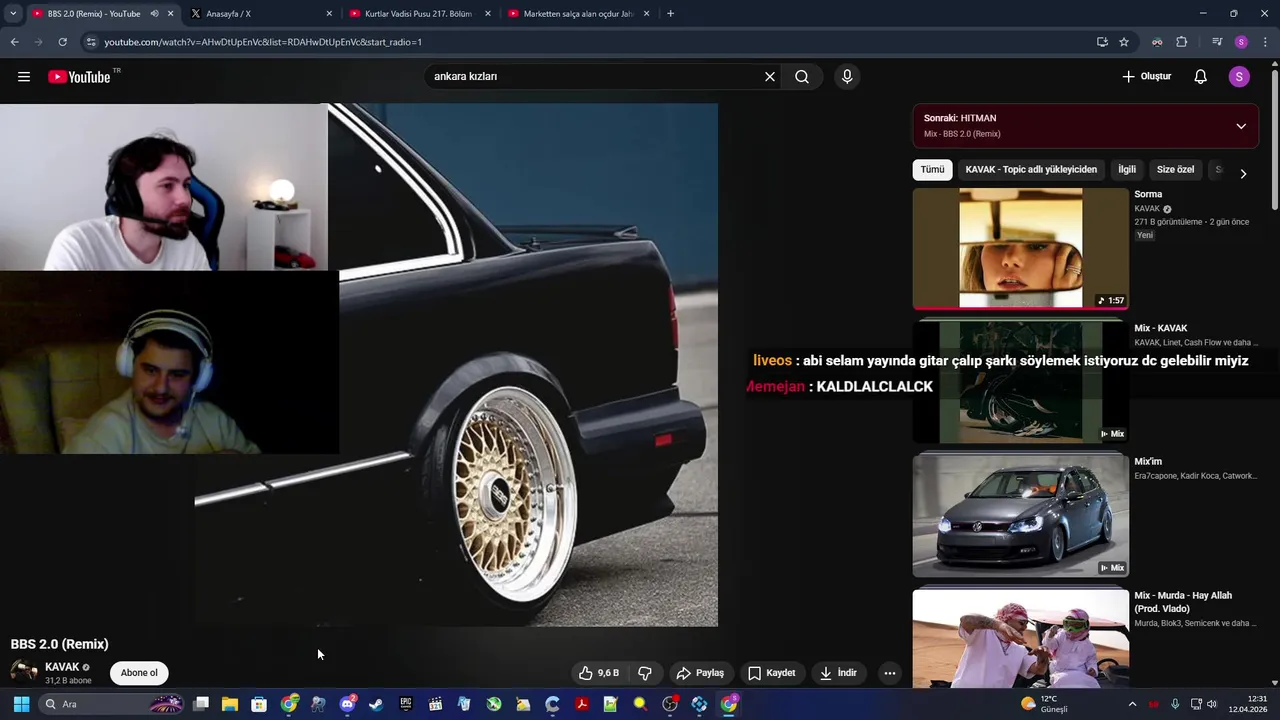Open the YouTube hamburger guide menu

[x=24, y=77]
